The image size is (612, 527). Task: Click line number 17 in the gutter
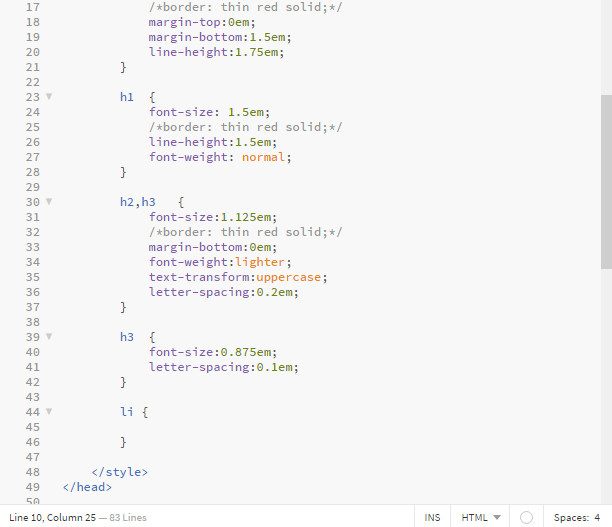coord(31,7)
